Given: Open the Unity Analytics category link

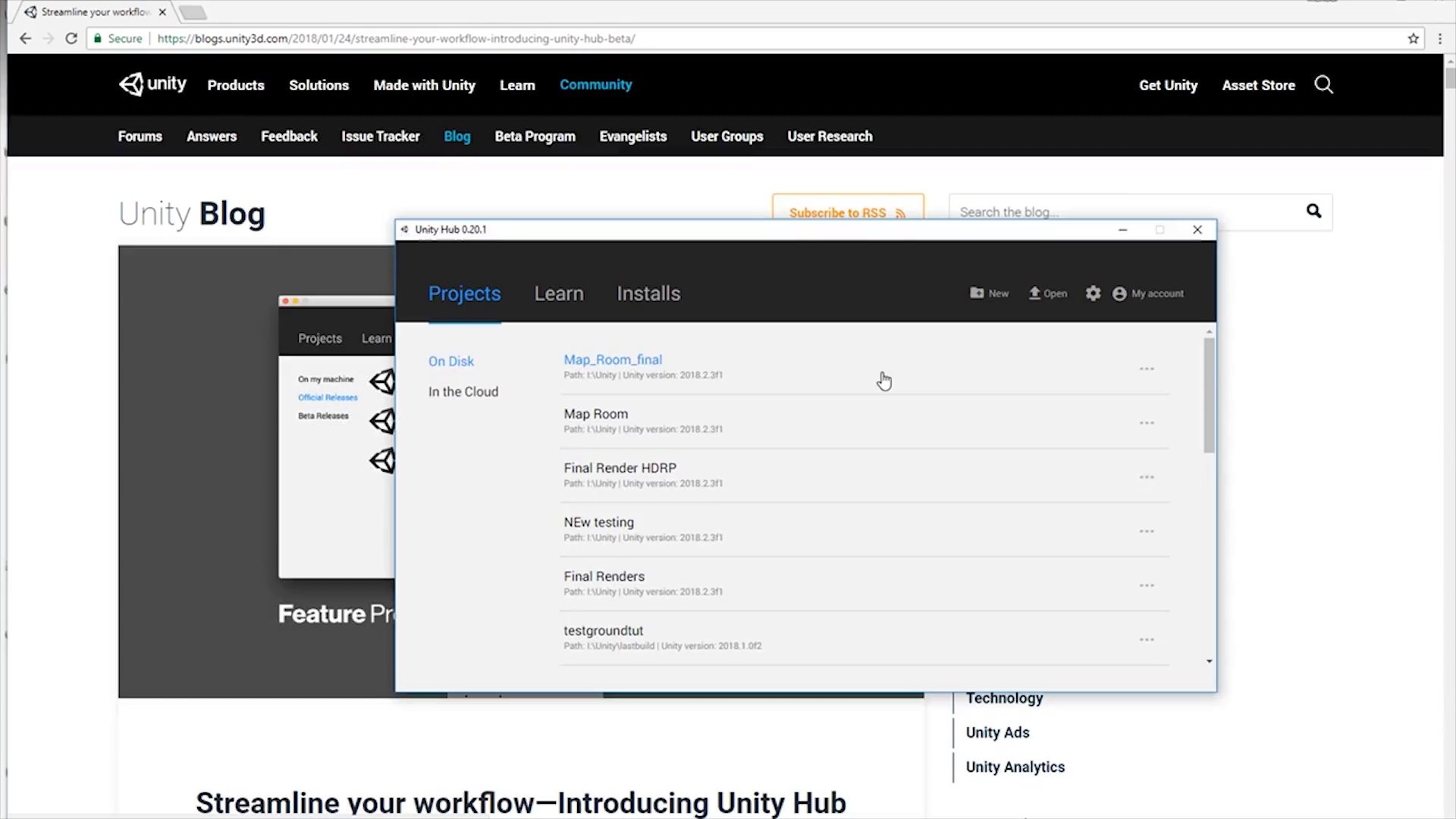Looking at the screenshot, I should coord(1015,767).
